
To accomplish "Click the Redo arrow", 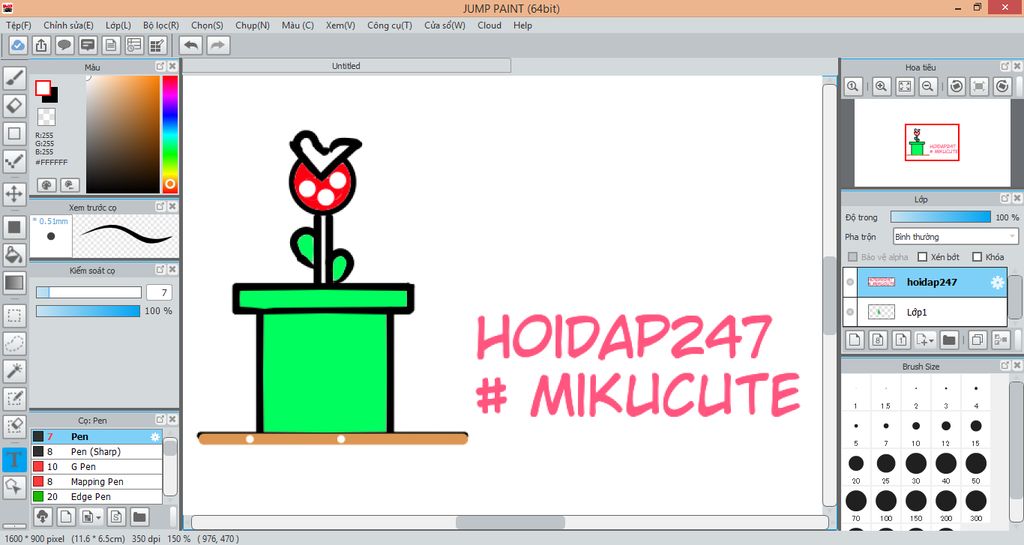I will tap(218, 45).
